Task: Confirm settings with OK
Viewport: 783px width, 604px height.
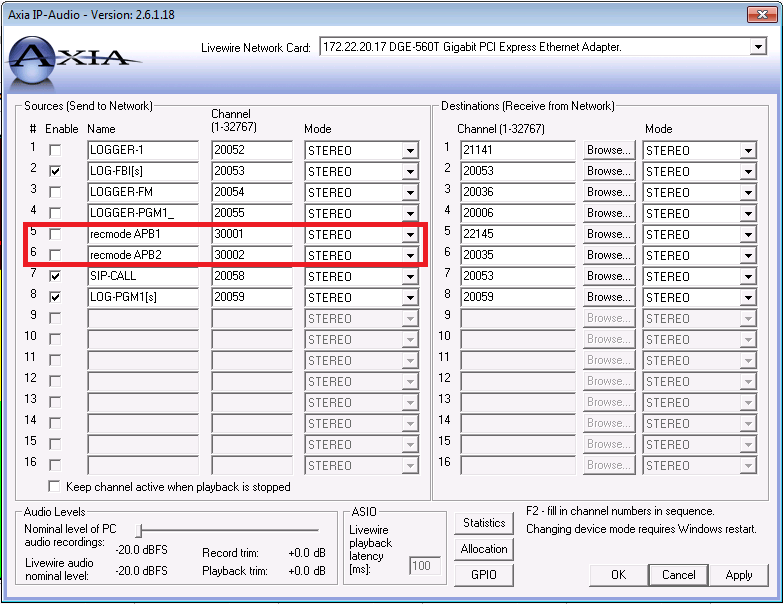Action: (618, 575)
